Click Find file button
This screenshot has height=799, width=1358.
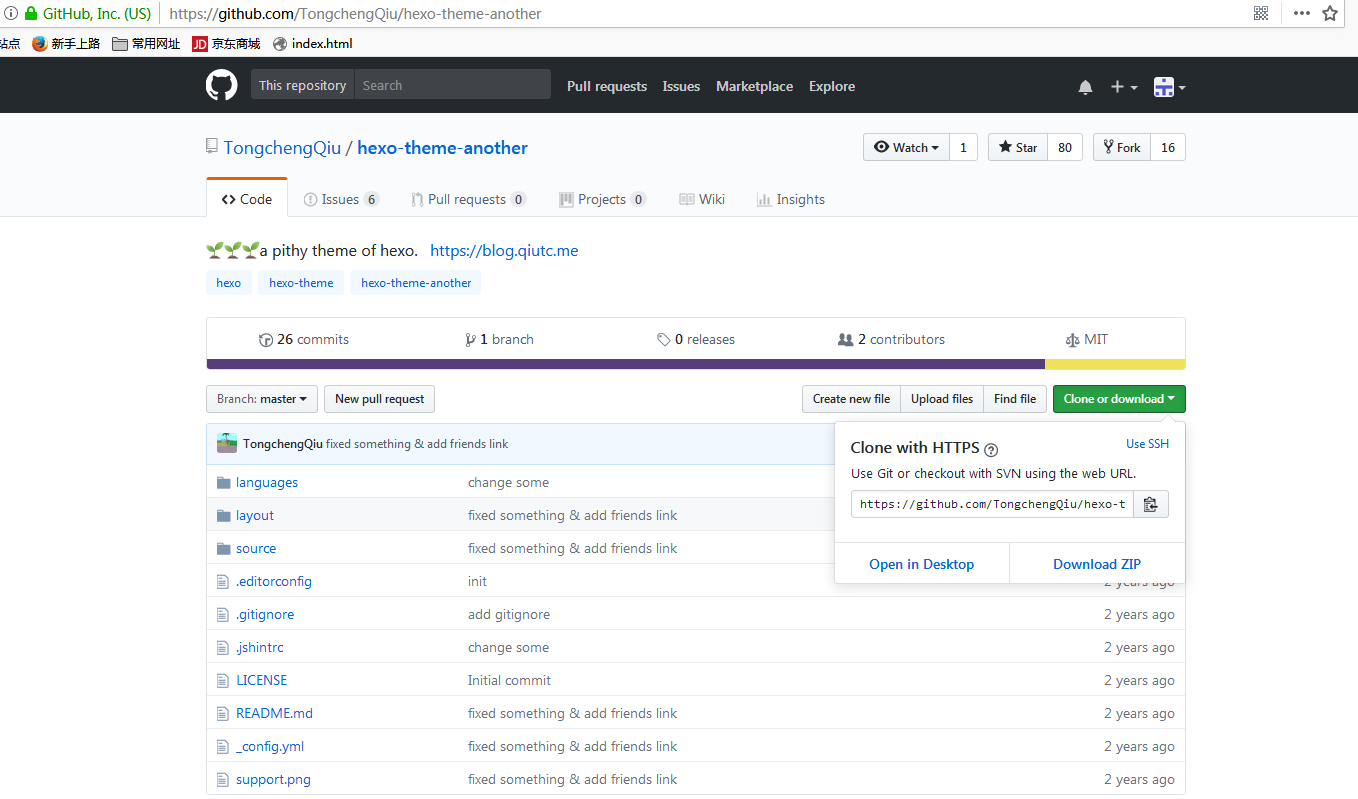tap(1015, 399)
